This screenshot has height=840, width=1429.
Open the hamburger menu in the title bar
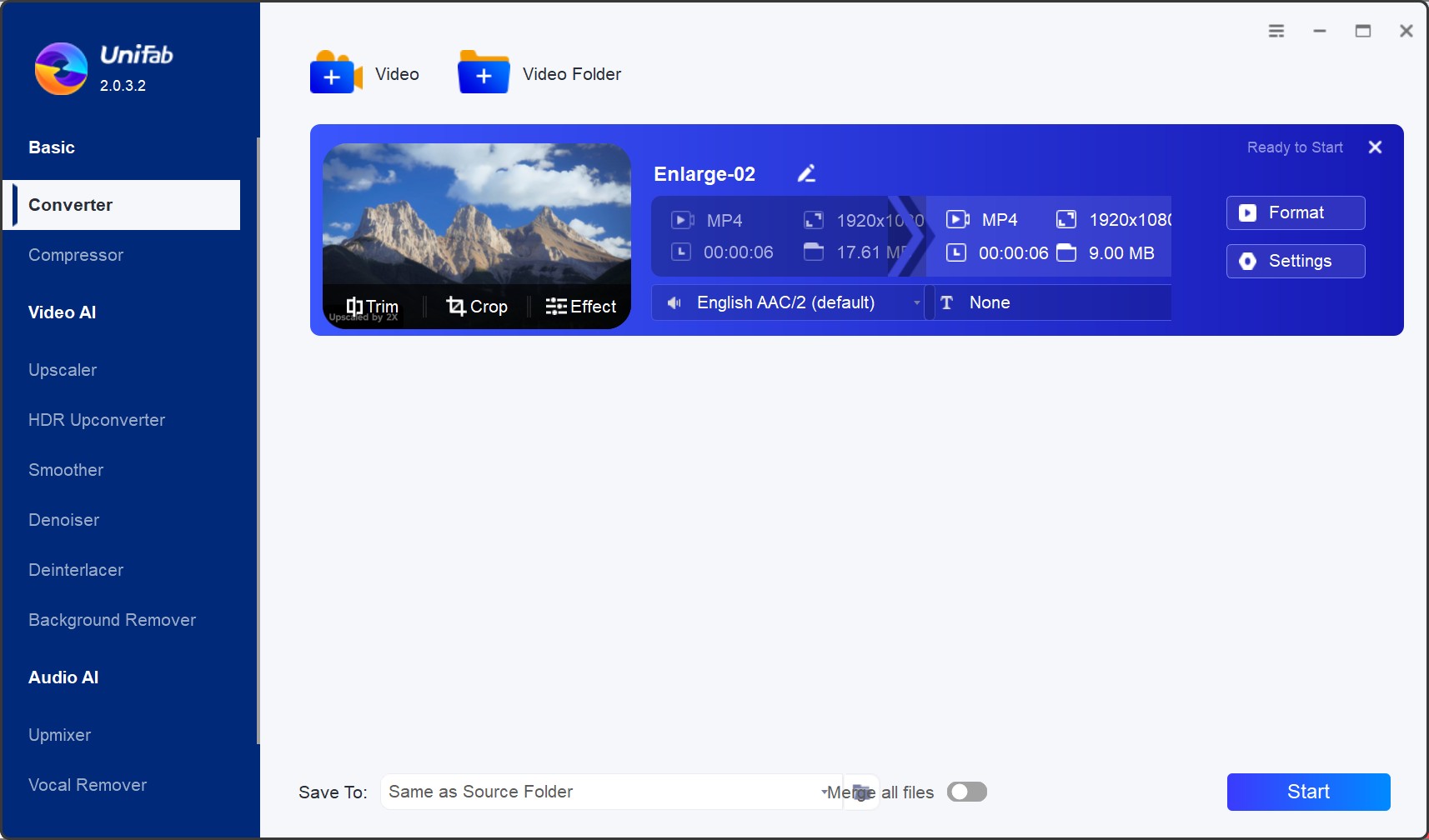pos(1276,31)
